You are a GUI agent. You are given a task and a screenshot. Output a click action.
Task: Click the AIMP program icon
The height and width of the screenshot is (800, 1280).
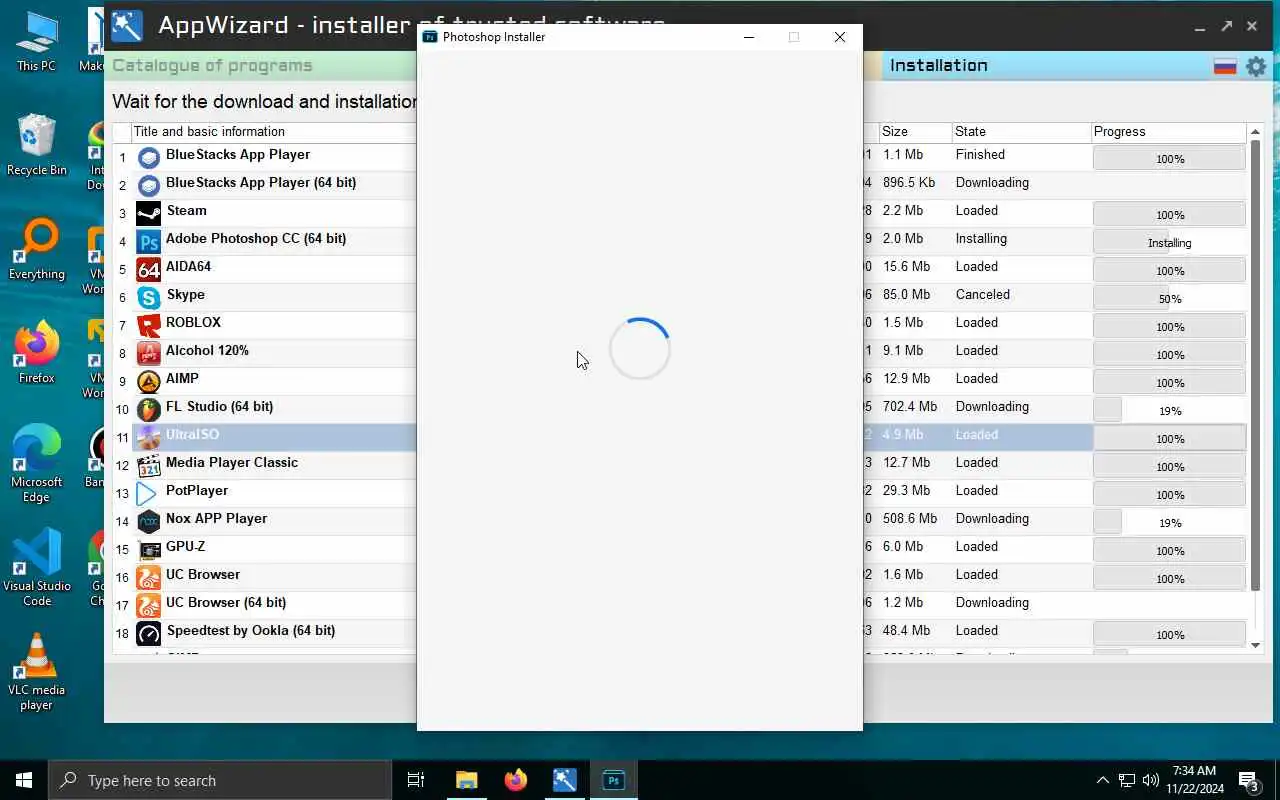pos(148,382)
